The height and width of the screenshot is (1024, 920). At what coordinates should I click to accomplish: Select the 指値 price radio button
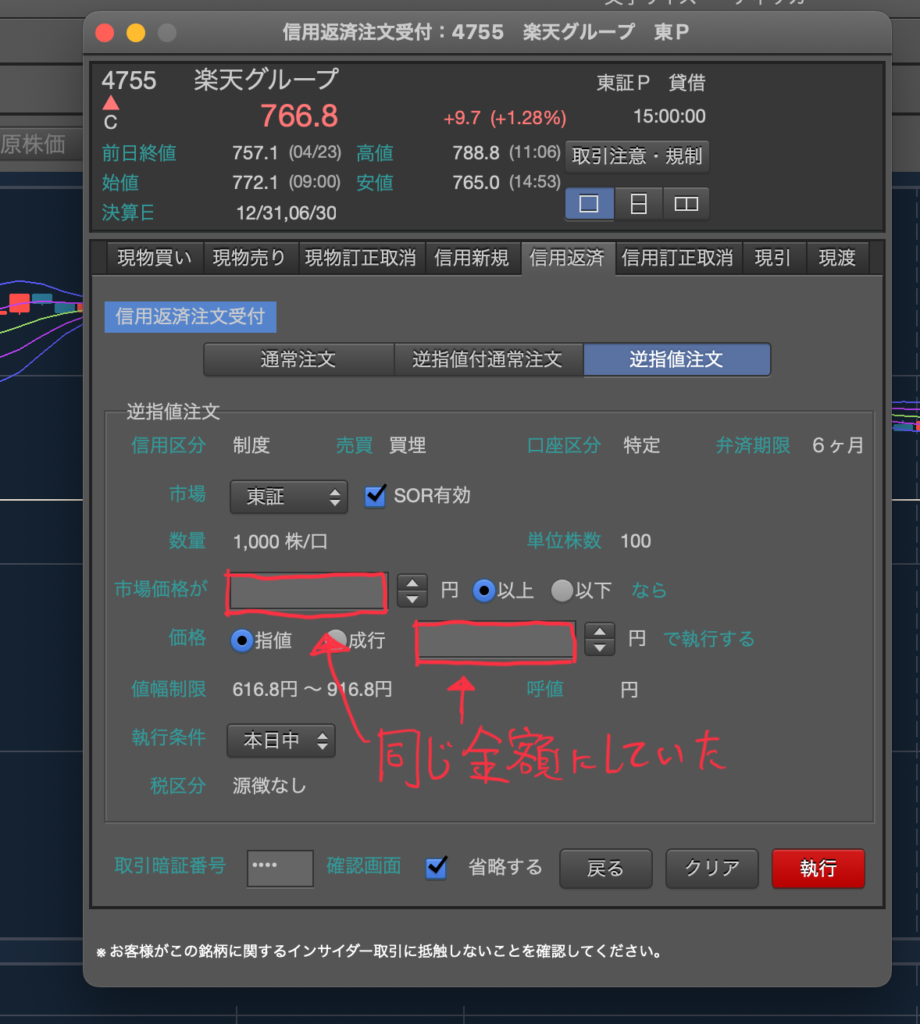(x=242, y=641)
